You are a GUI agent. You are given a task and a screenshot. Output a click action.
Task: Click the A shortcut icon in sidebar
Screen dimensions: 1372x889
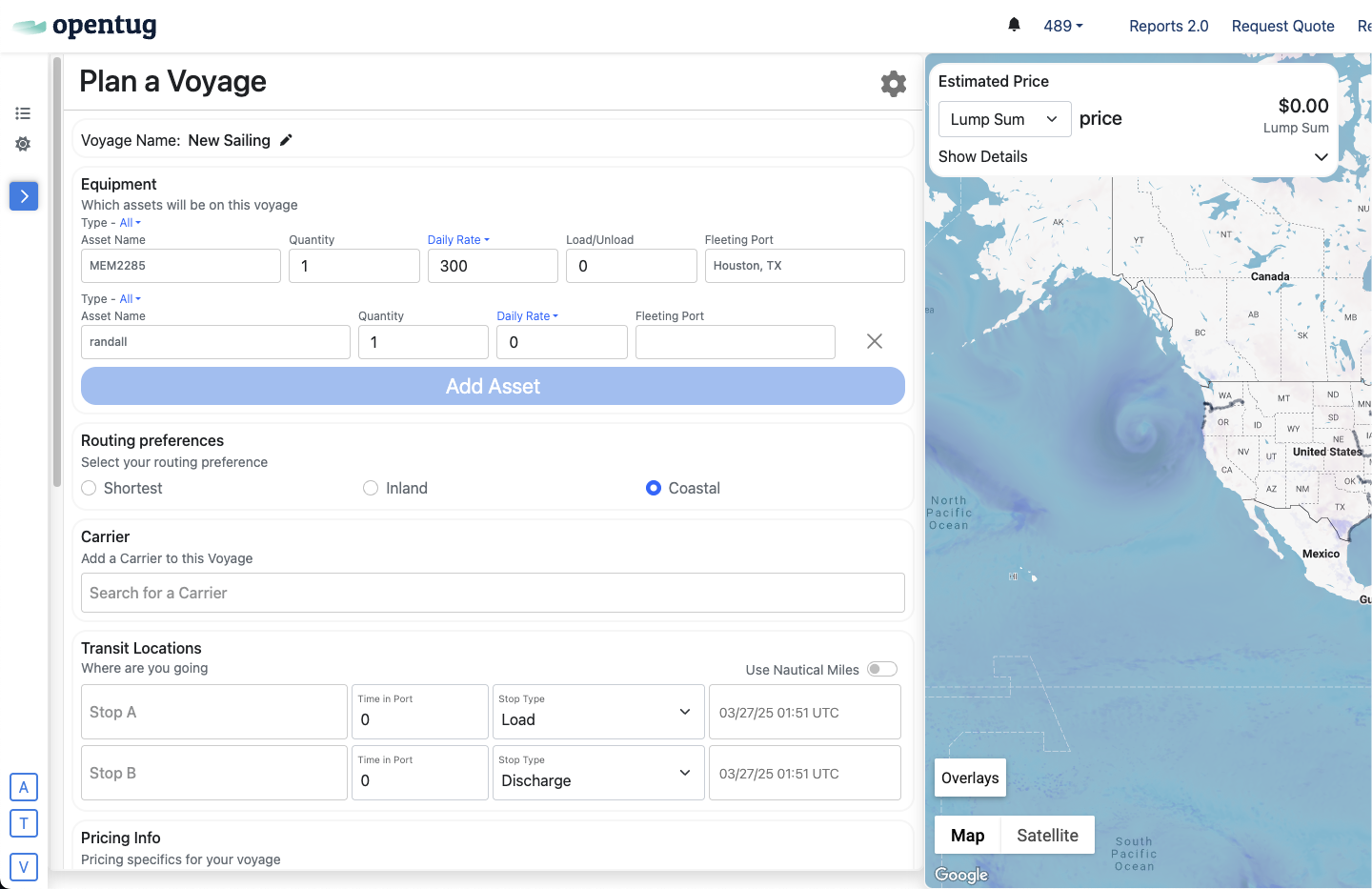[x=24, y=787]
